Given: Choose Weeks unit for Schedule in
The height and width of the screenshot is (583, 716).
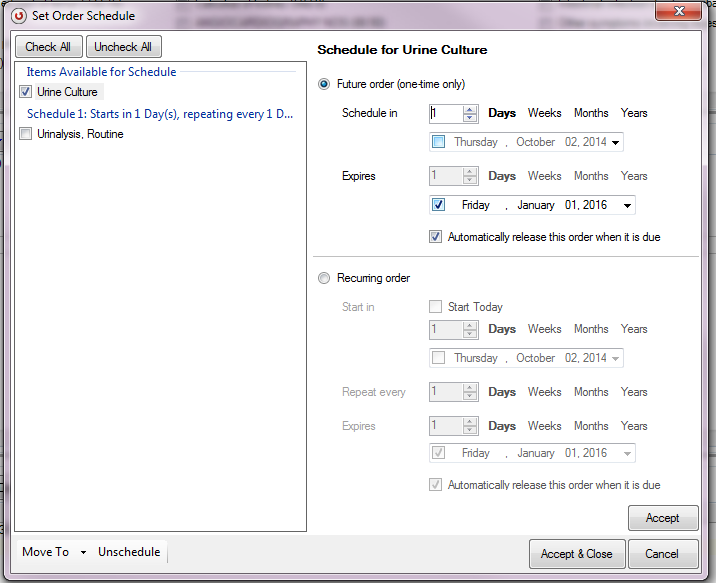Looking at the screenshot, I should pyautogui.click(x=544, y=113).
